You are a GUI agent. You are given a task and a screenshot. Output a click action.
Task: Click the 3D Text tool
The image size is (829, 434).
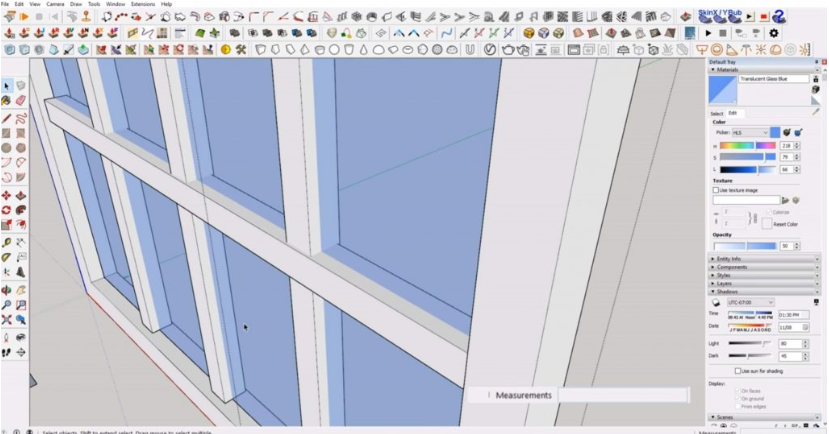click(x=21, y=272)
